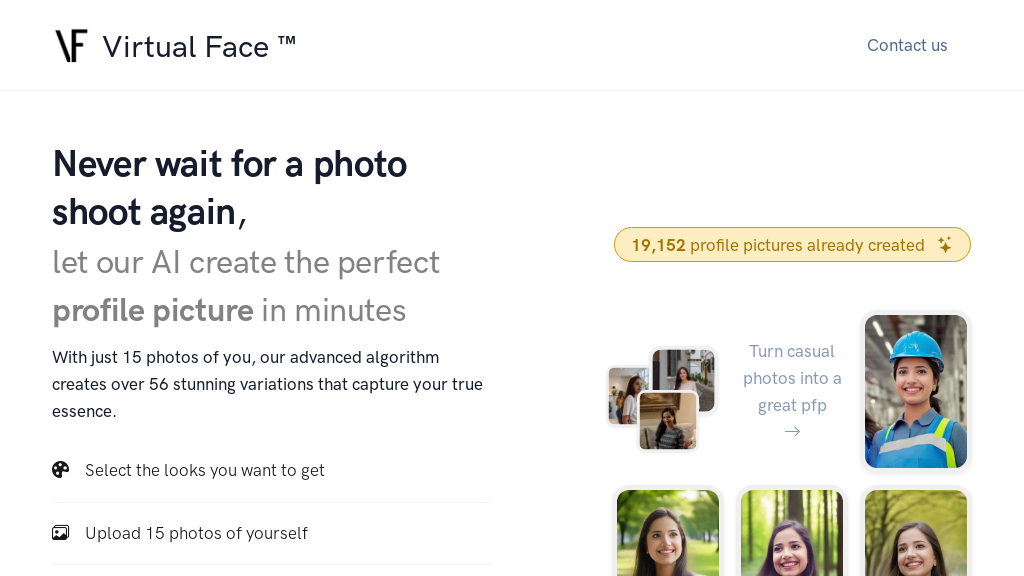Click the photo upload icon near 'Upload 15 photos'
1024x576 pixels.
pos(61,532)
